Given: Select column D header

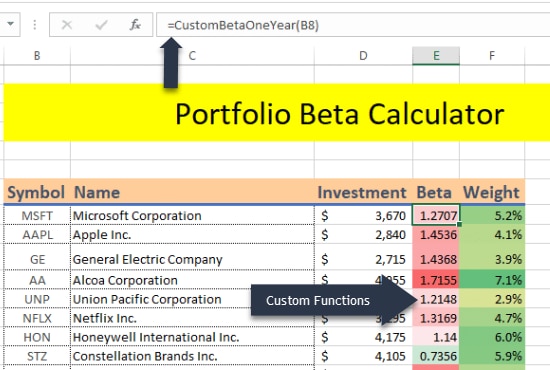Looking at the screenshot, I should (363, 56).
